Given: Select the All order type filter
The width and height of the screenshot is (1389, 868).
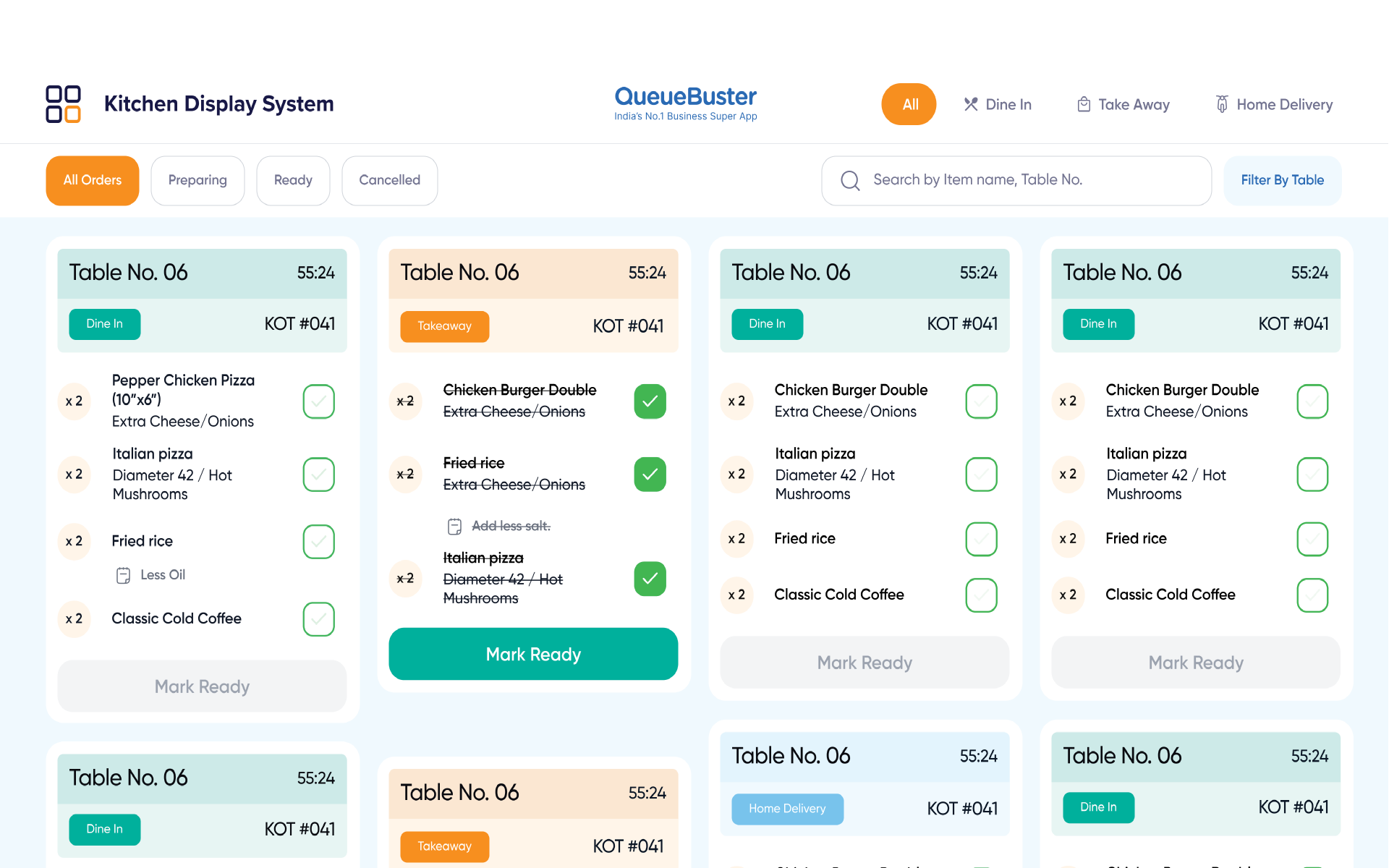Looking at the screenshot, I should click(909, 104).
